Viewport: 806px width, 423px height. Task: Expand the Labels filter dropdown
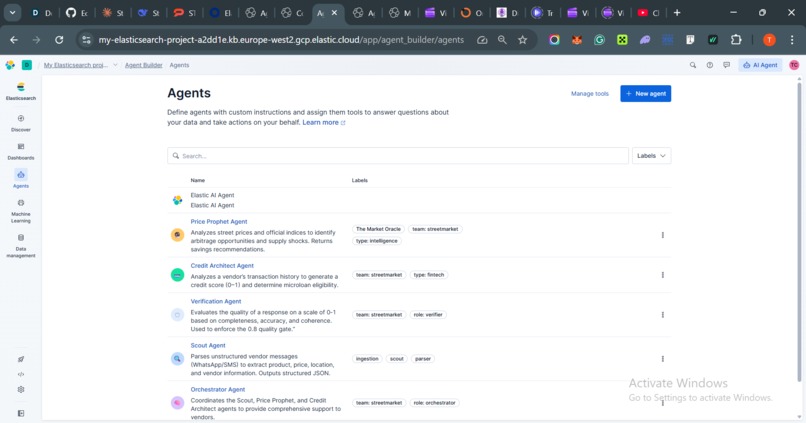click(x=651, y=156)
